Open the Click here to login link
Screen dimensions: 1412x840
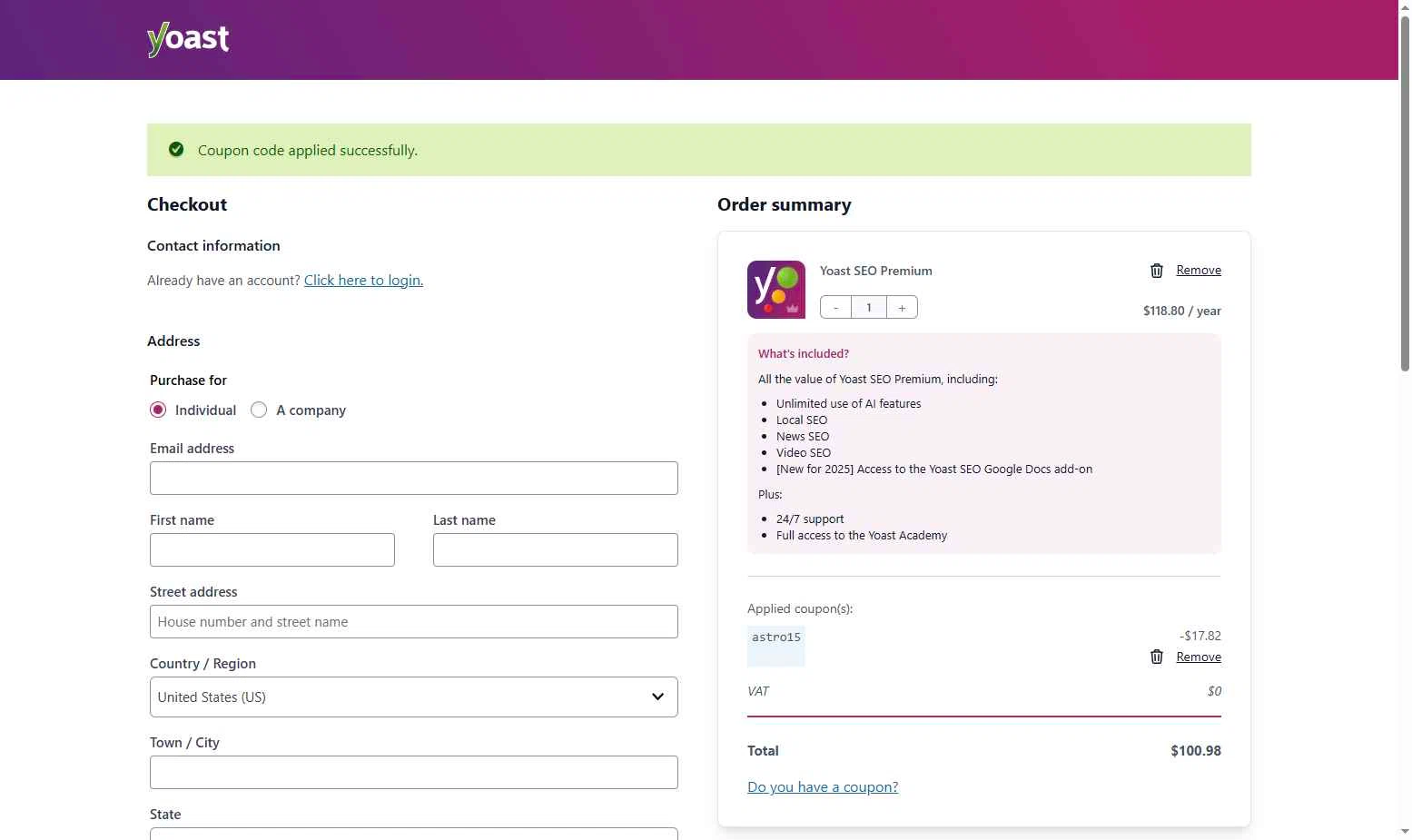pos(363,281)
